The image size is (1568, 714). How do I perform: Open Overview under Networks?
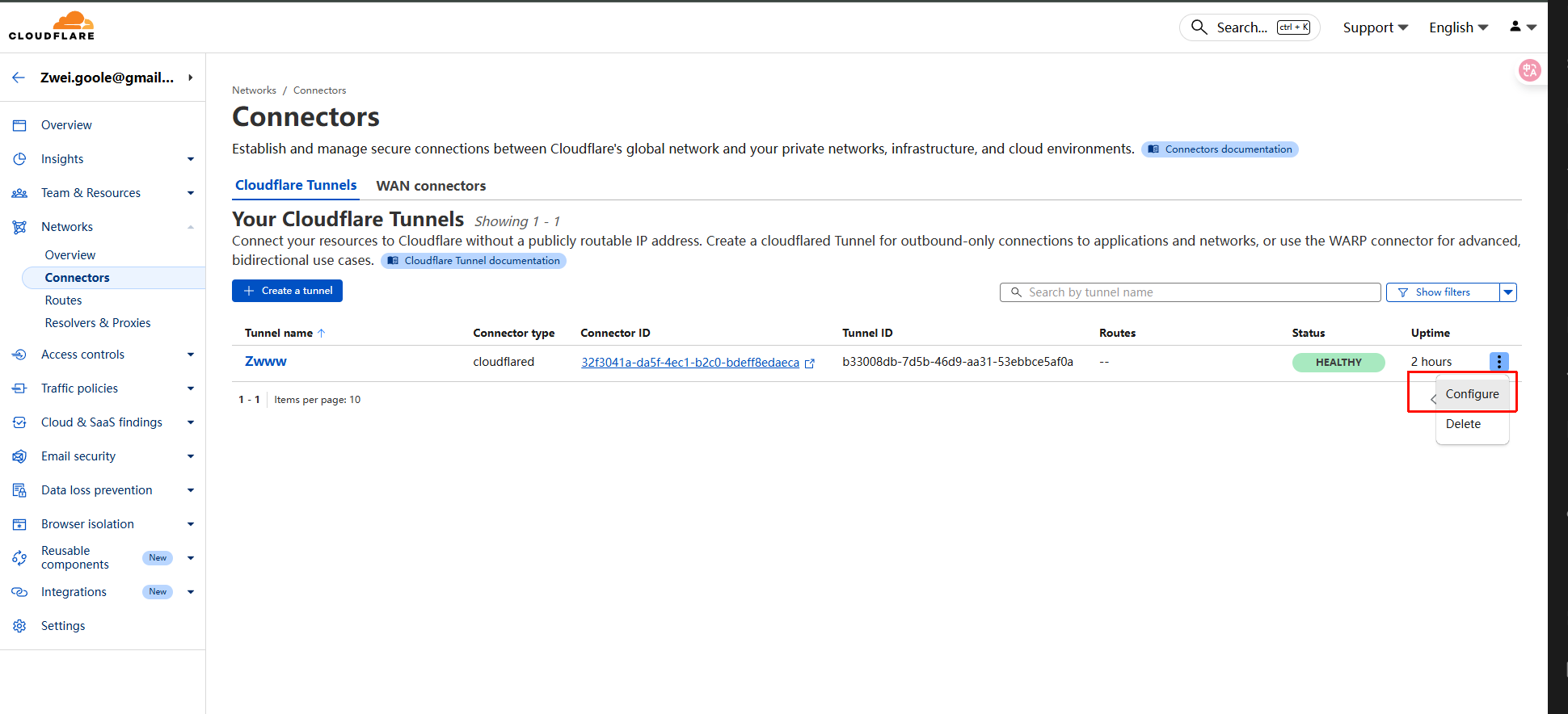click(70, 255)
